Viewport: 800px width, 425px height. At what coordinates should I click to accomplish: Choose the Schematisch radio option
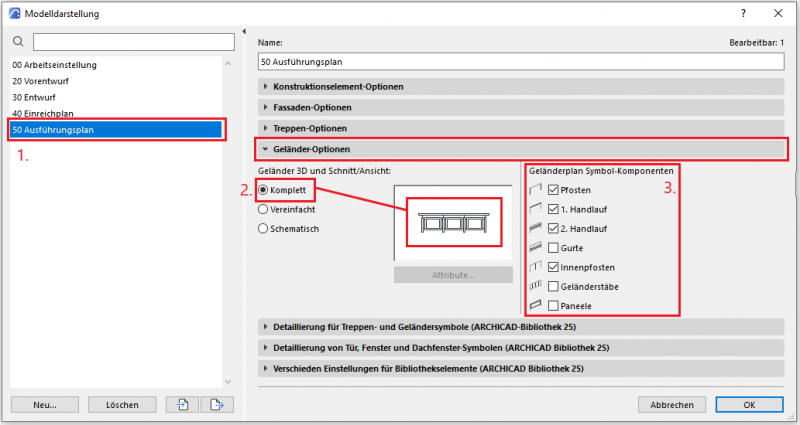click(264, 229)
